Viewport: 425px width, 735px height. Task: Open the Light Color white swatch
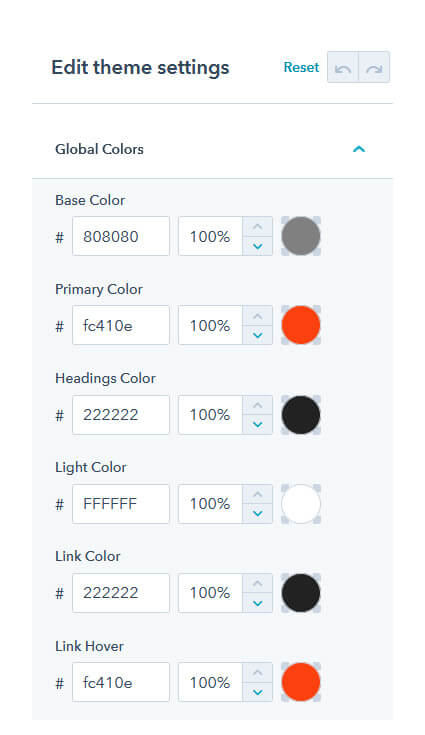(301, 504)
